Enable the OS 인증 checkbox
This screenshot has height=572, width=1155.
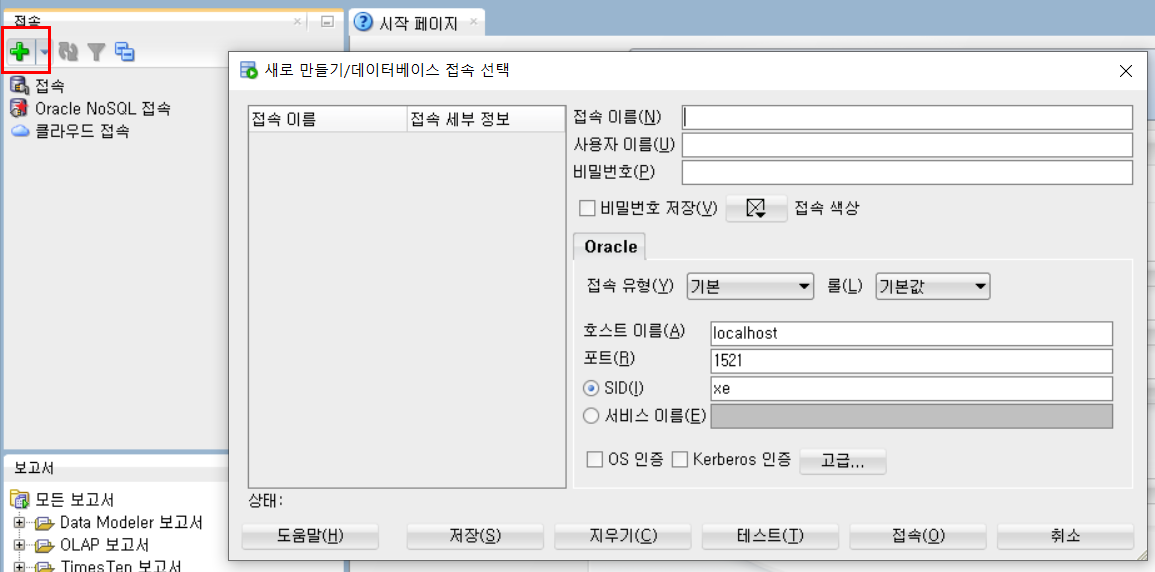(x=594, y=461)
